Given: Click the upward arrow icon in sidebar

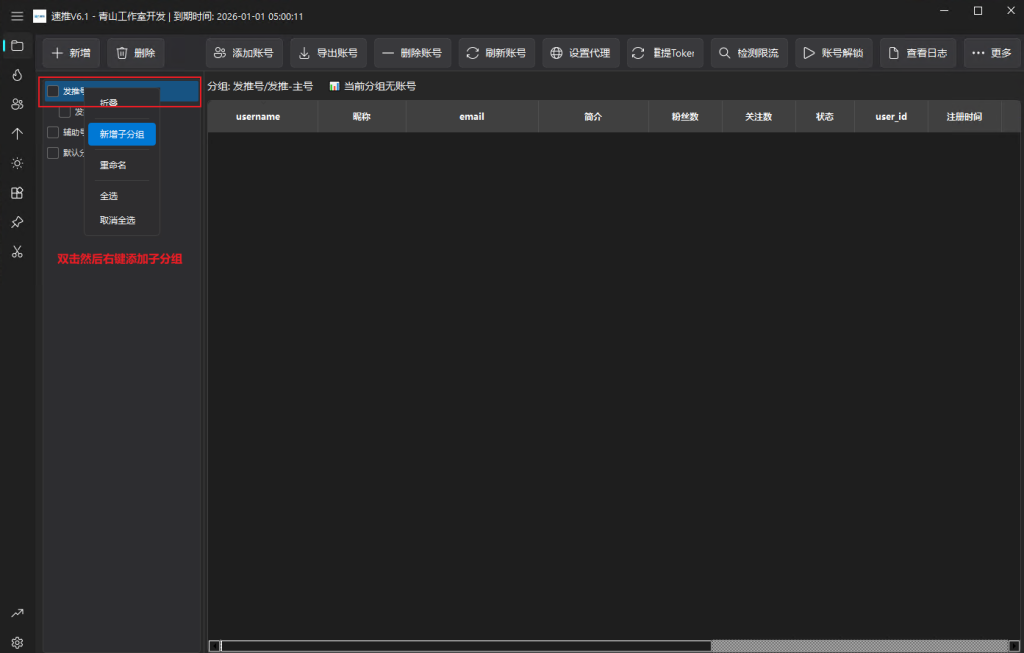Looking at the screenshot, I should (x=17, y=133).
